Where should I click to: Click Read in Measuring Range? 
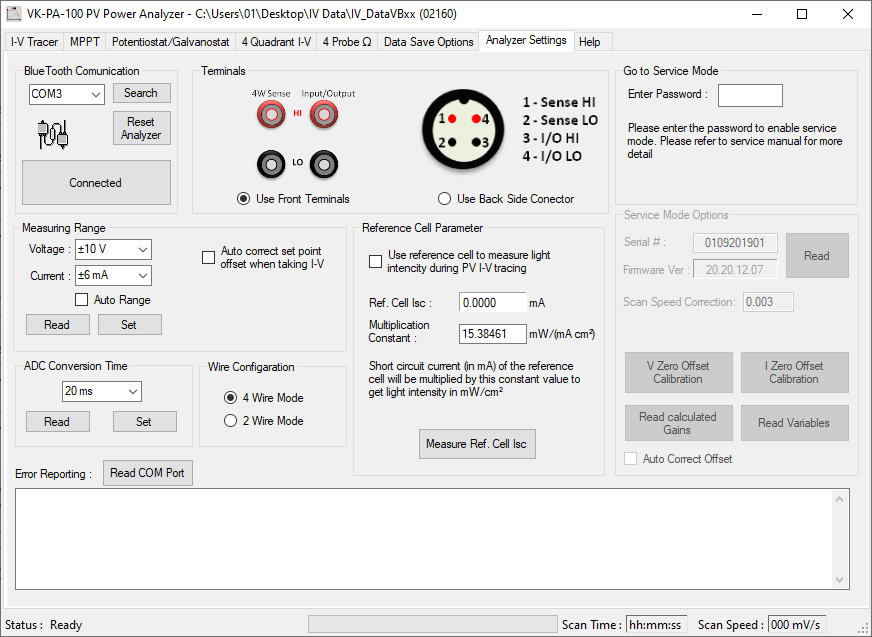pos(57,324)
